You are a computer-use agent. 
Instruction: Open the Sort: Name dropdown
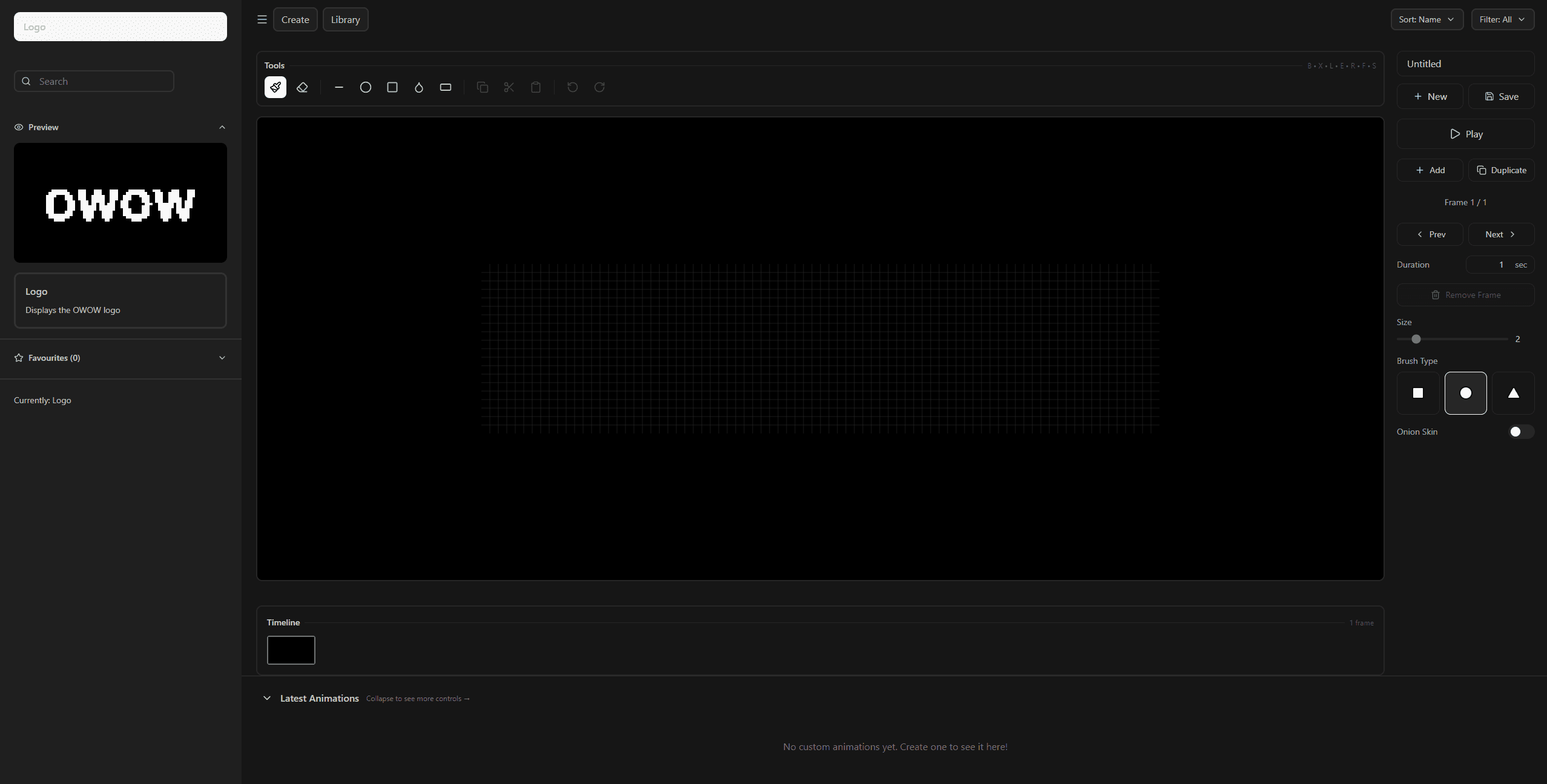point(1426,19)
